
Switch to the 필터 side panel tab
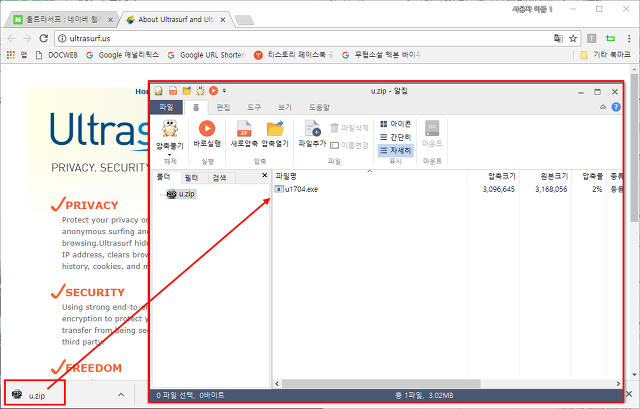191,178
